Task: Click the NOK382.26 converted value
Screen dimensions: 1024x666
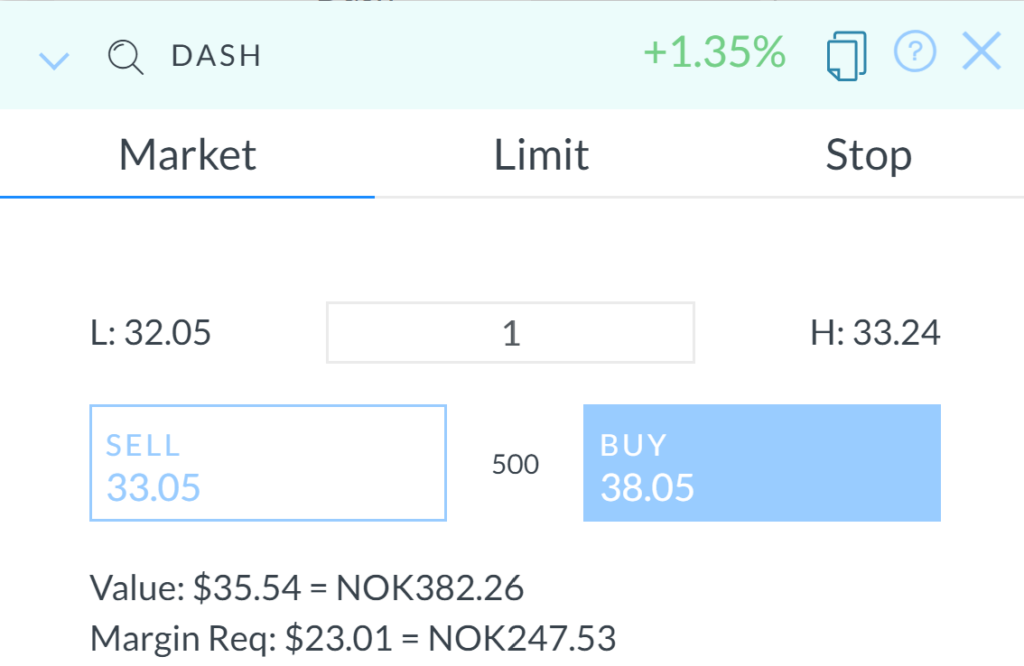Action: pos(430,588)
